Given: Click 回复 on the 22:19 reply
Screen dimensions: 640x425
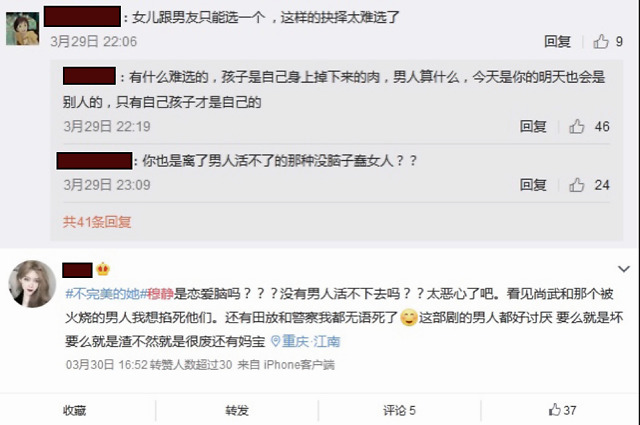Looking at the screenshot, I should pyautogui.click(x=533, y=127).
